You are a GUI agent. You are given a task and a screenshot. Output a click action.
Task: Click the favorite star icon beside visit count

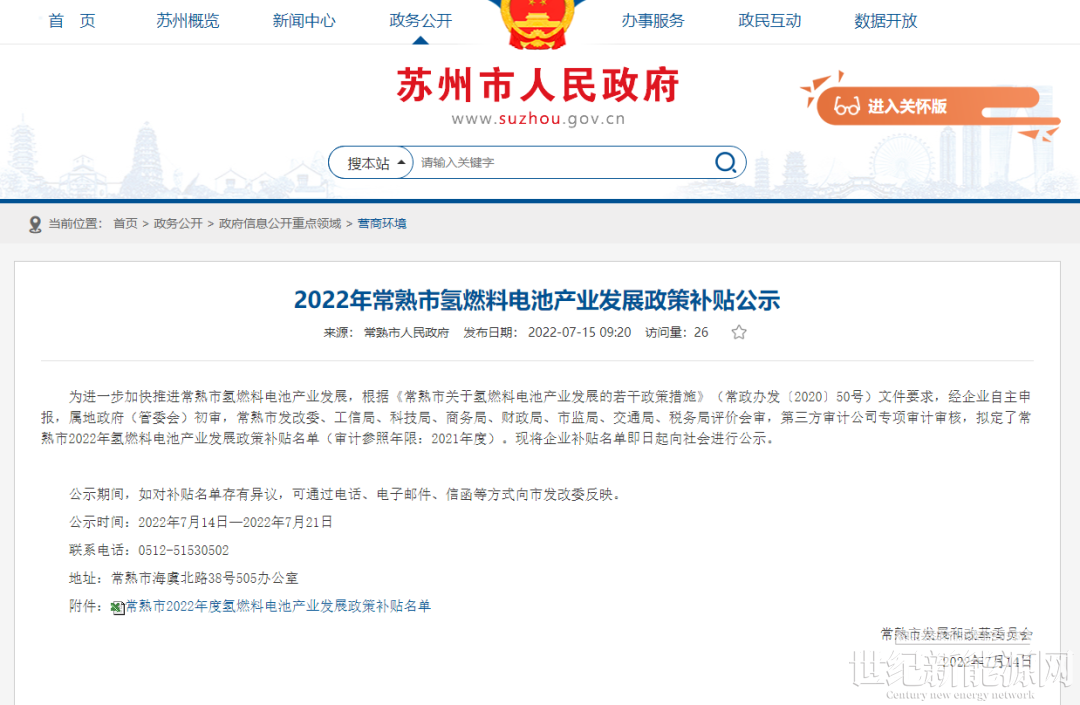click(x=739, y=332)
